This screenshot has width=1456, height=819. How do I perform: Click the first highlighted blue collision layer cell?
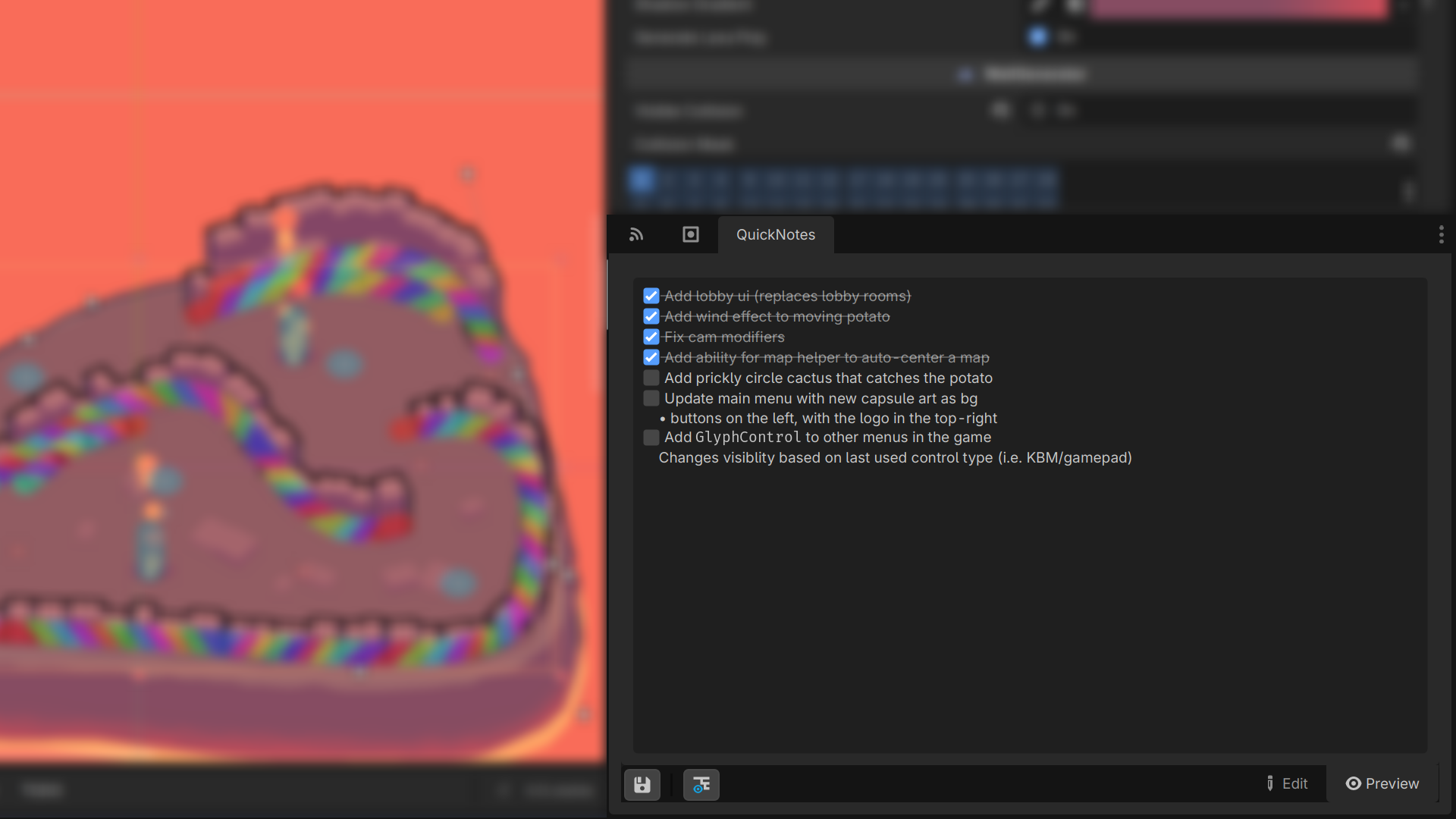pos(642,180)
